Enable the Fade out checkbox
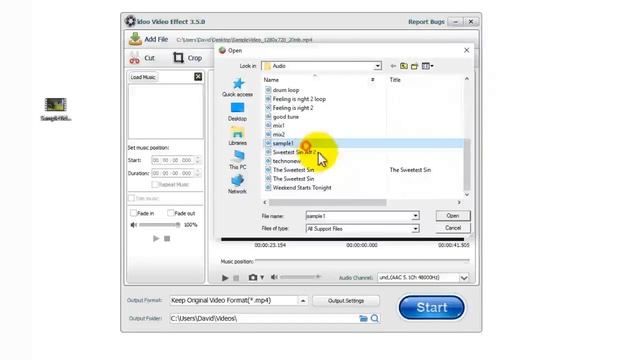The image size is (640, 360). pyautogui.click(x=171, y=213)
